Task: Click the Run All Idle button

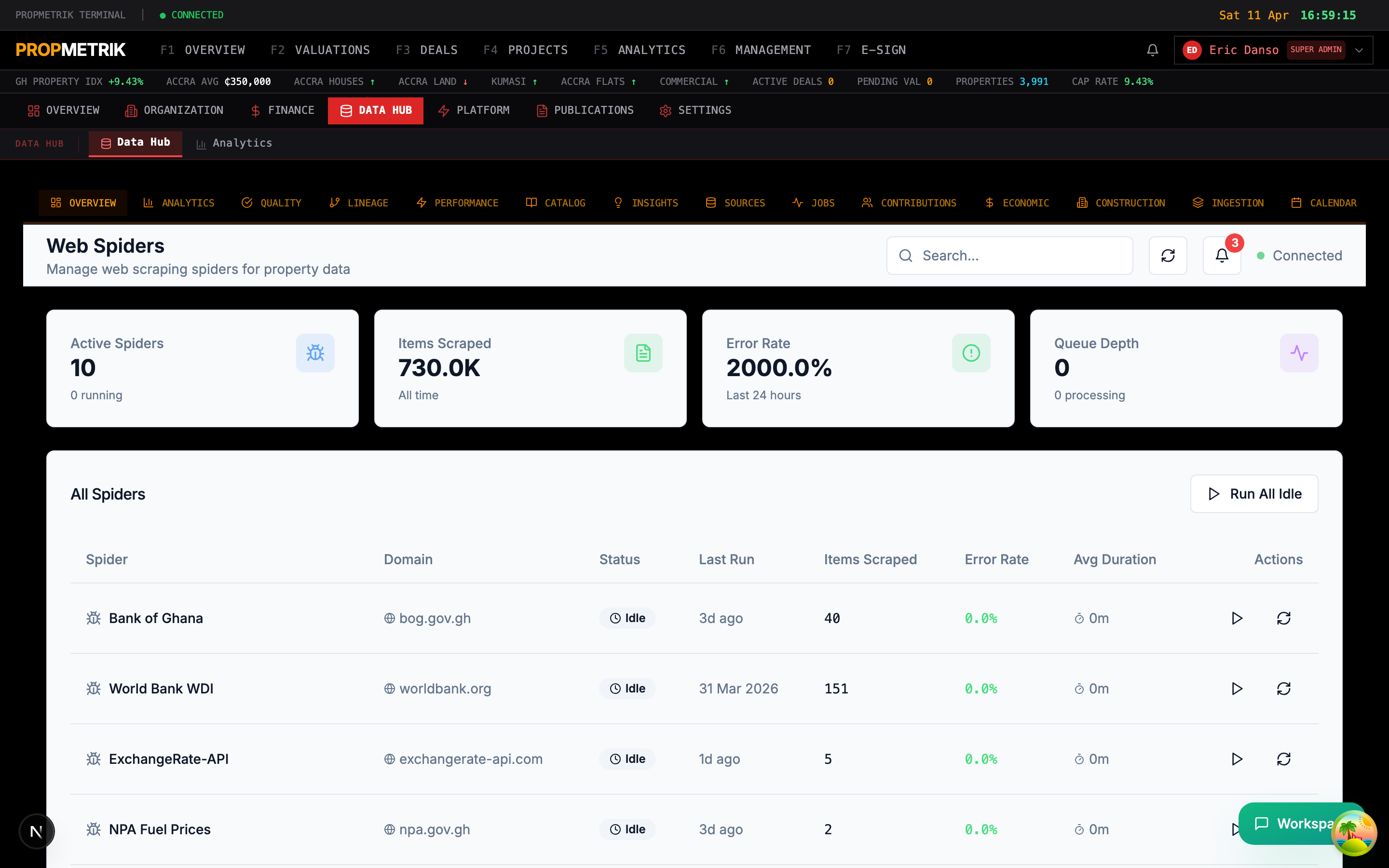Action: [1254, 494]
